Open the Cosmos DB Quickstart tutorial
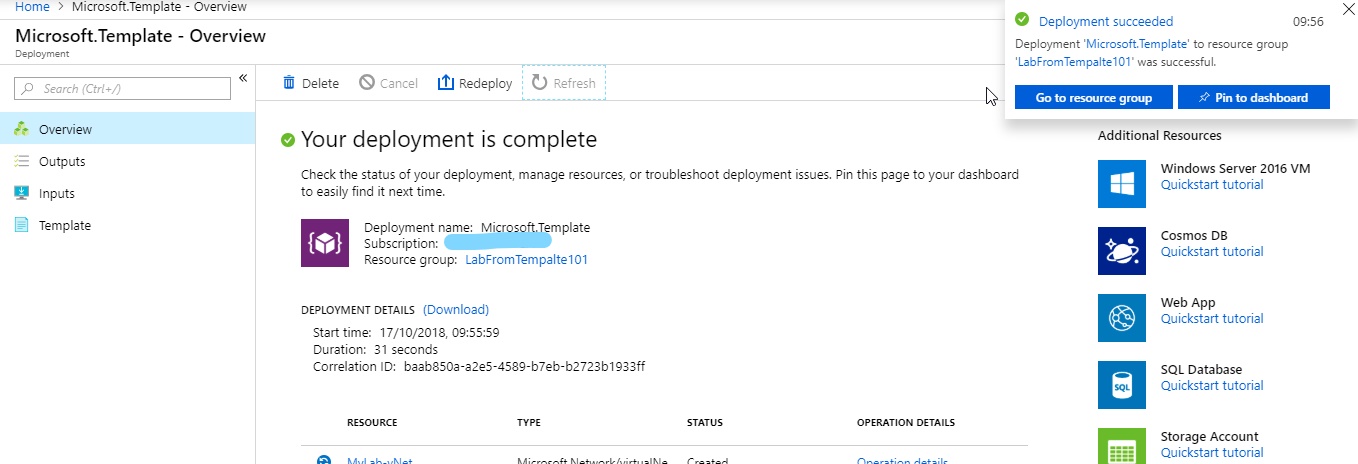Viewport: 1358px width, 464px height. coord(1212,252)
